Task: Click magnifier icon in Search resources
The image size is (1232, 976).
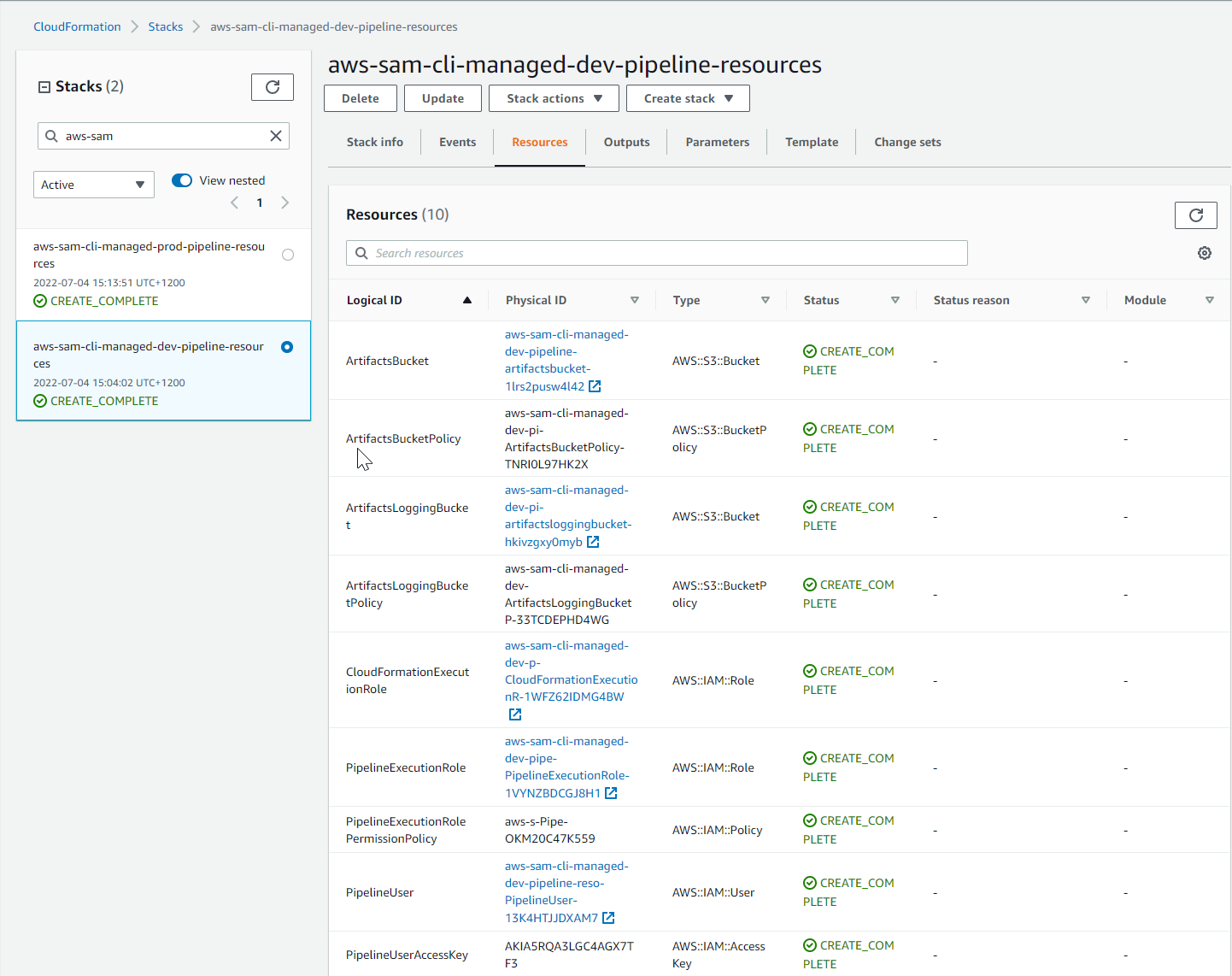Action: [361, 253]
